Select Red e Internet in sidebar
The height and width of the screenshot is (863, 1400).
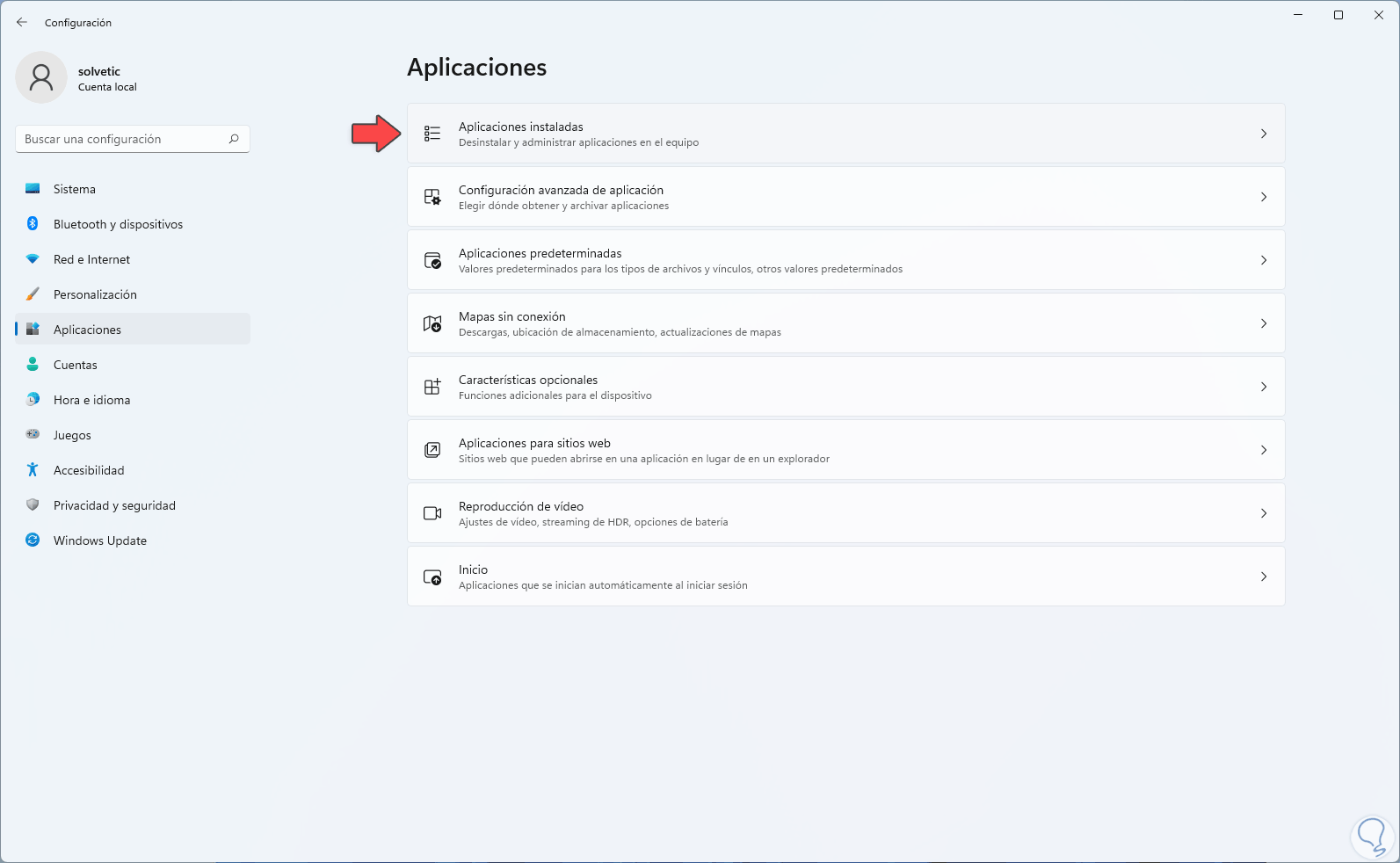pyautogui.click(x=91, y=259)
